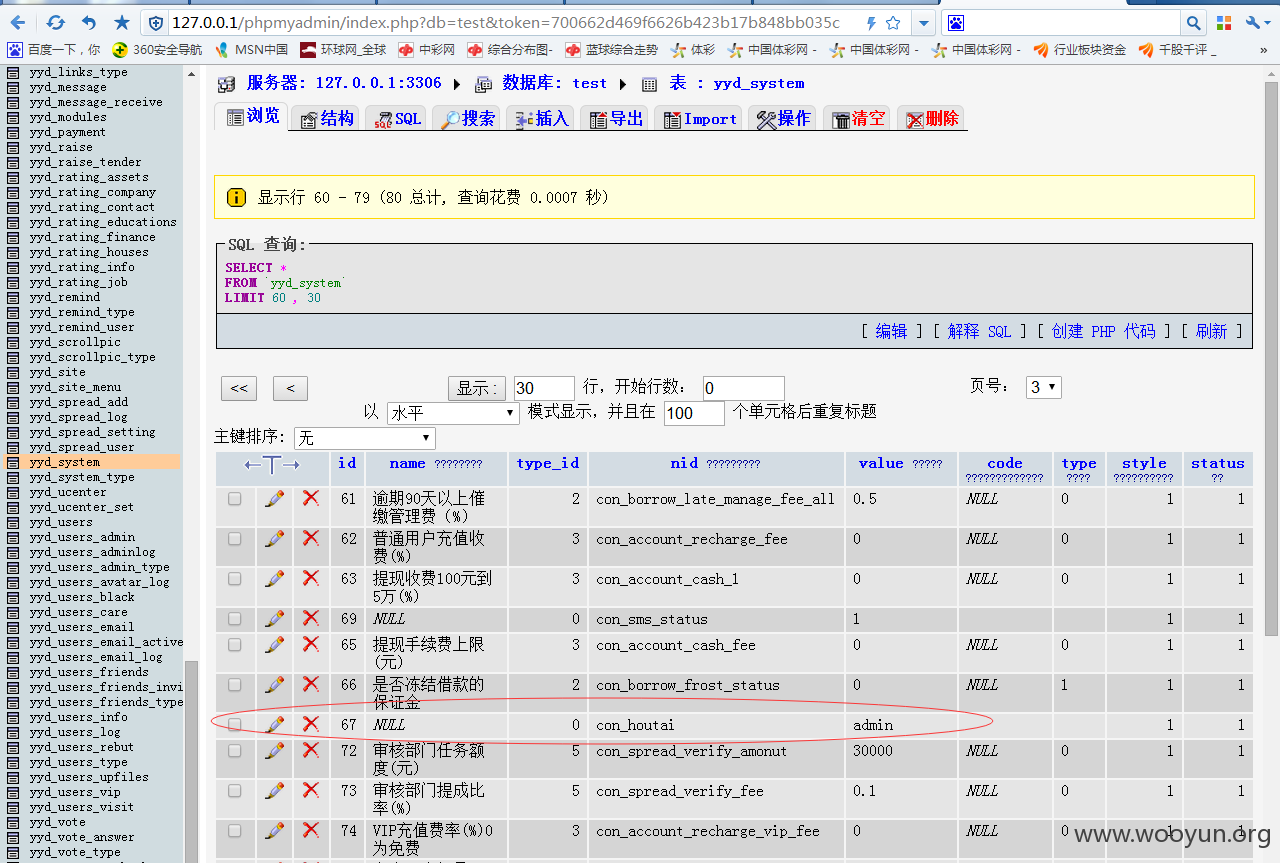Click edit pencil for row id 72
Screen dimensions: 1280x863
[x=274, y=750]
